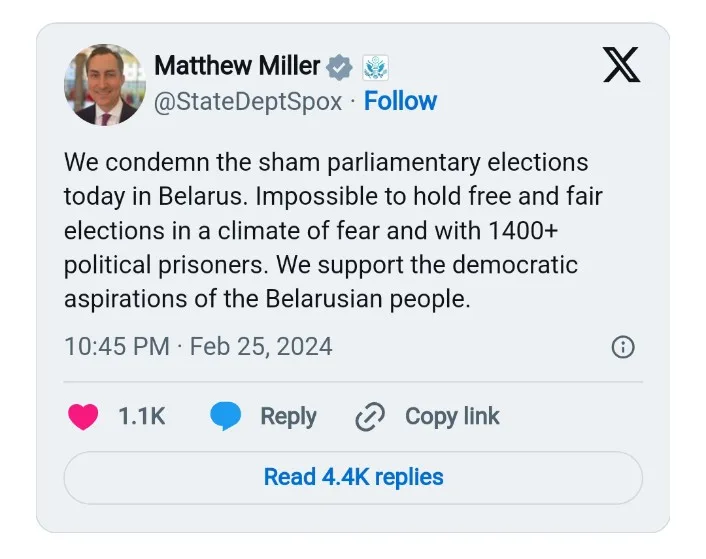Click the blue reply speech bubble icon

coord(226,417)
